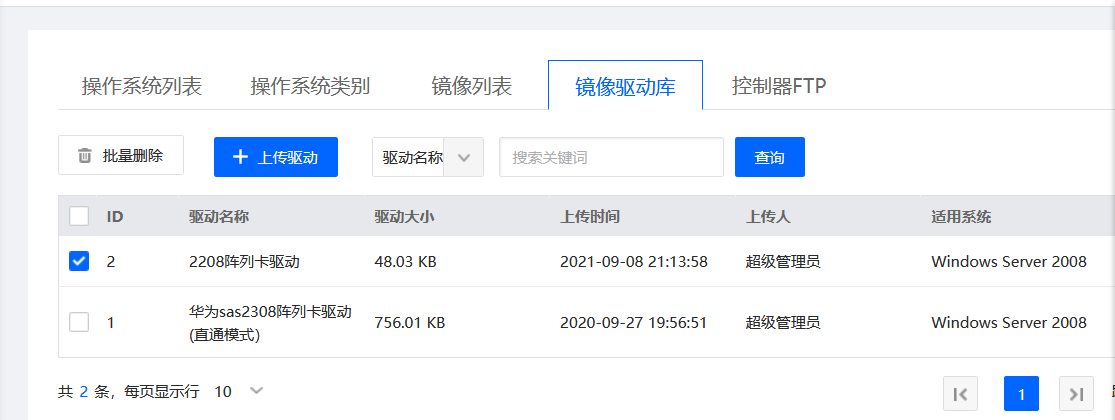Click Windows Server 2008 in the 2208阵列卡驱动 row
Viewport: 1115px width, 420px height.
pos(1009,262)
